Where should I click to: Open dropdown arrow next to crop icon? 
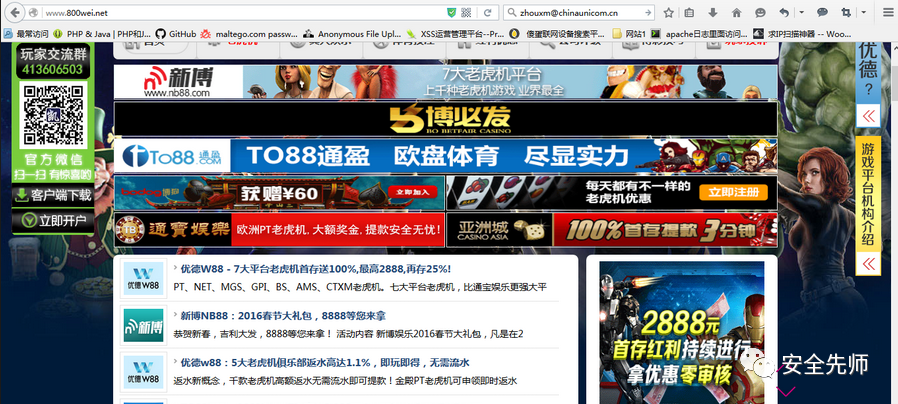(863, 13)
